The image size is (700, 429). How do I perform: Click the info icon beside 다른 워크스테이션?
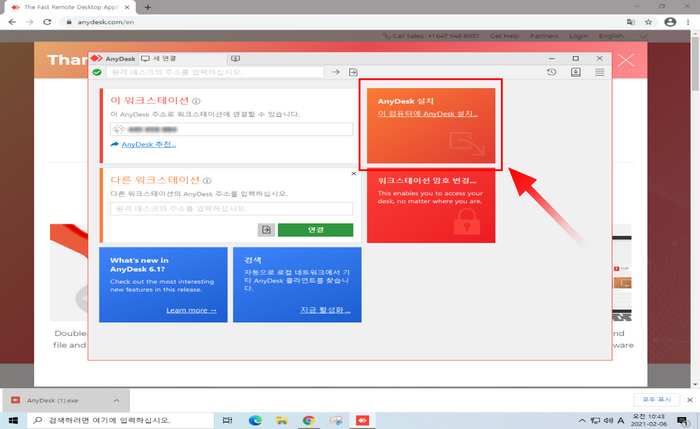207,181
